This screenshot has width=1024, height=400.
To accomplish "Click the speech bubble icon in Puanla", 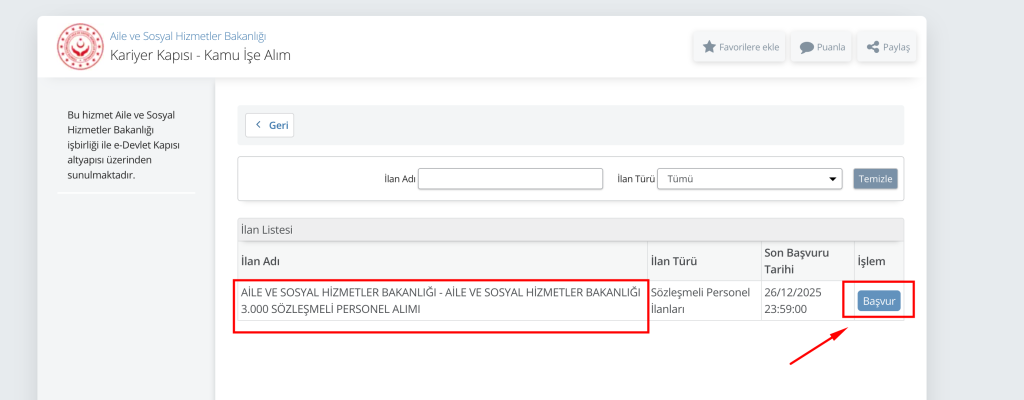I will 807,47.
